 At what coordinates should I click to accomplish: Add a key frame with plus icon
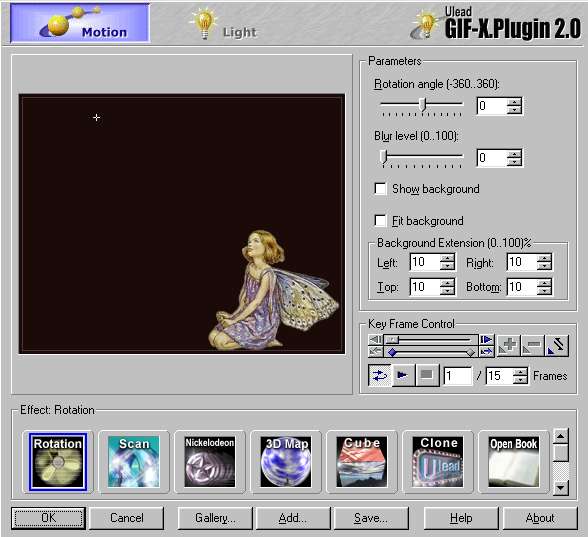(508, 345)
